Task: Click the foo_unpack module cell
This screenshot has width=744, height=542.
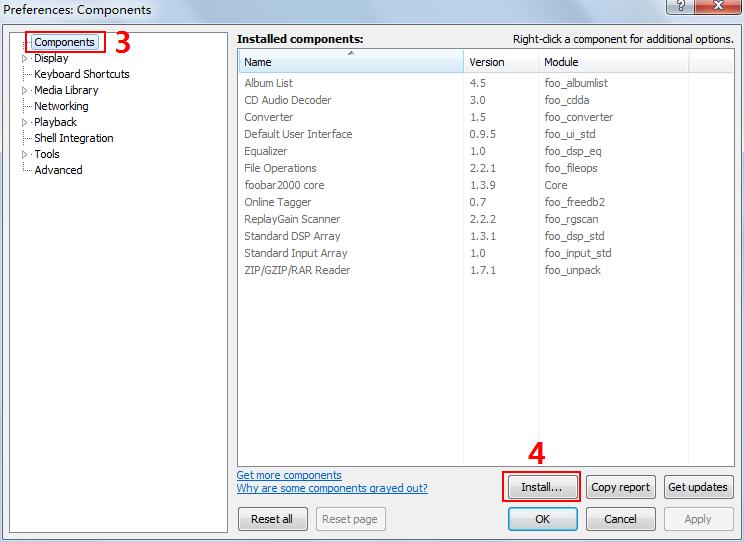Action: point(572,271)
